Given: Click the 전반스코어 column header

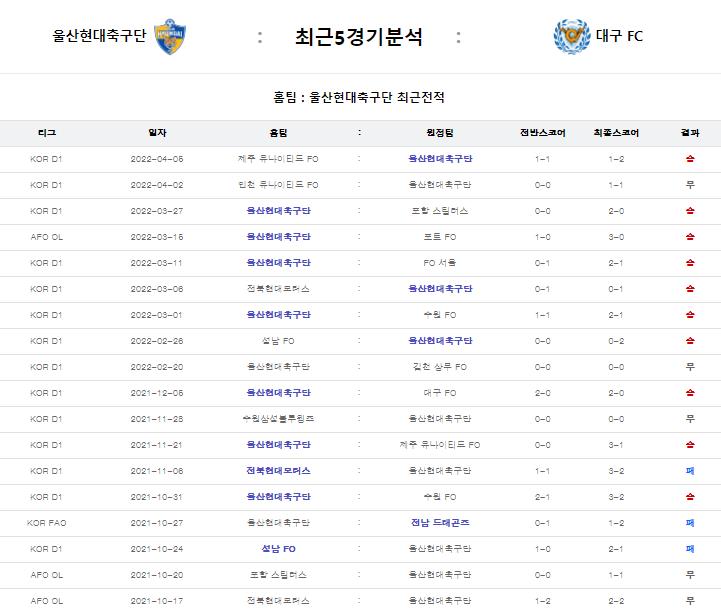Looking at the screenshot, I should click(x=543, y=133).
